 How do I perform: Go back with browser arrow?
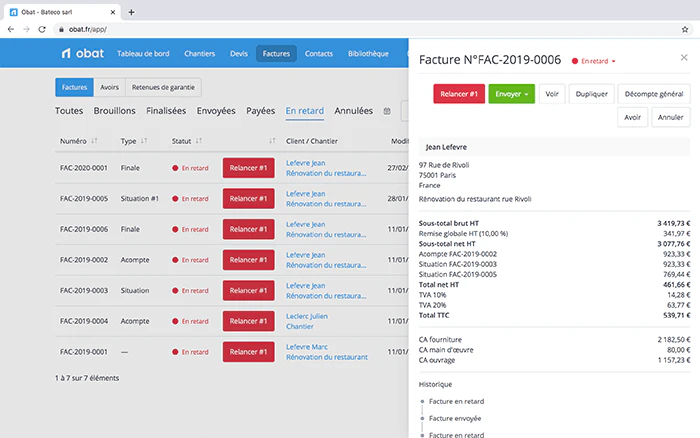(x=11, y=29)
